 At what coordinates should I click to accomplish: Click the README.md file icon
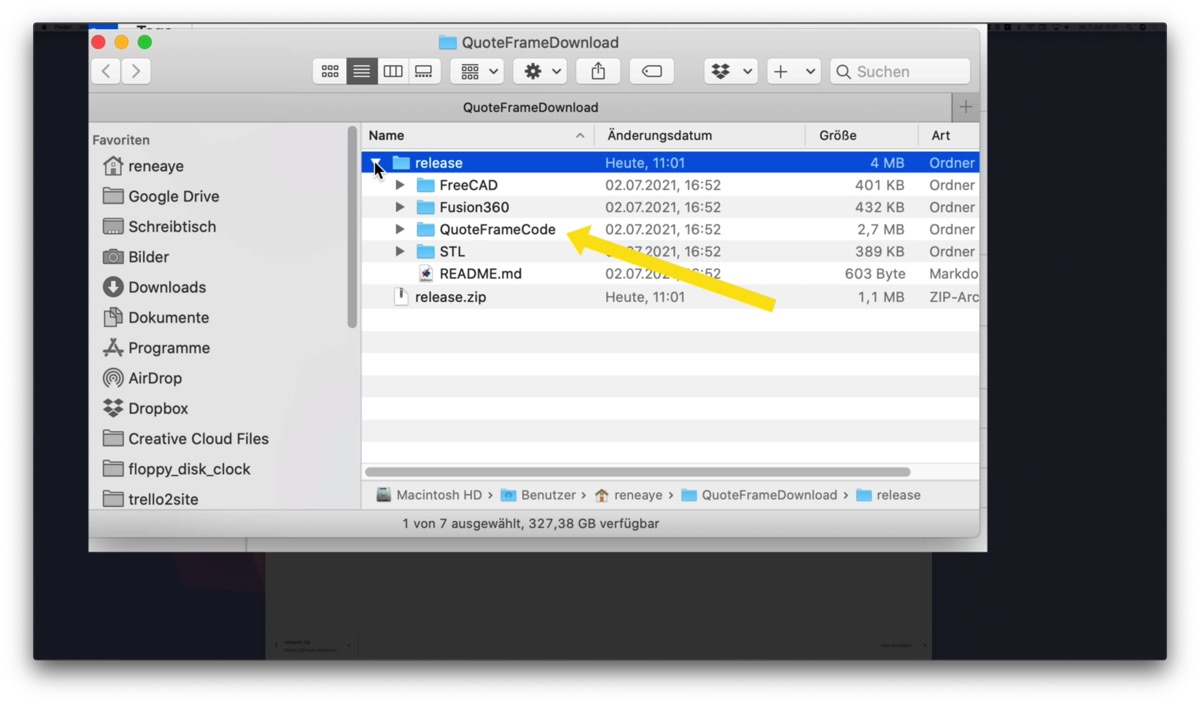tap(426, 273)
